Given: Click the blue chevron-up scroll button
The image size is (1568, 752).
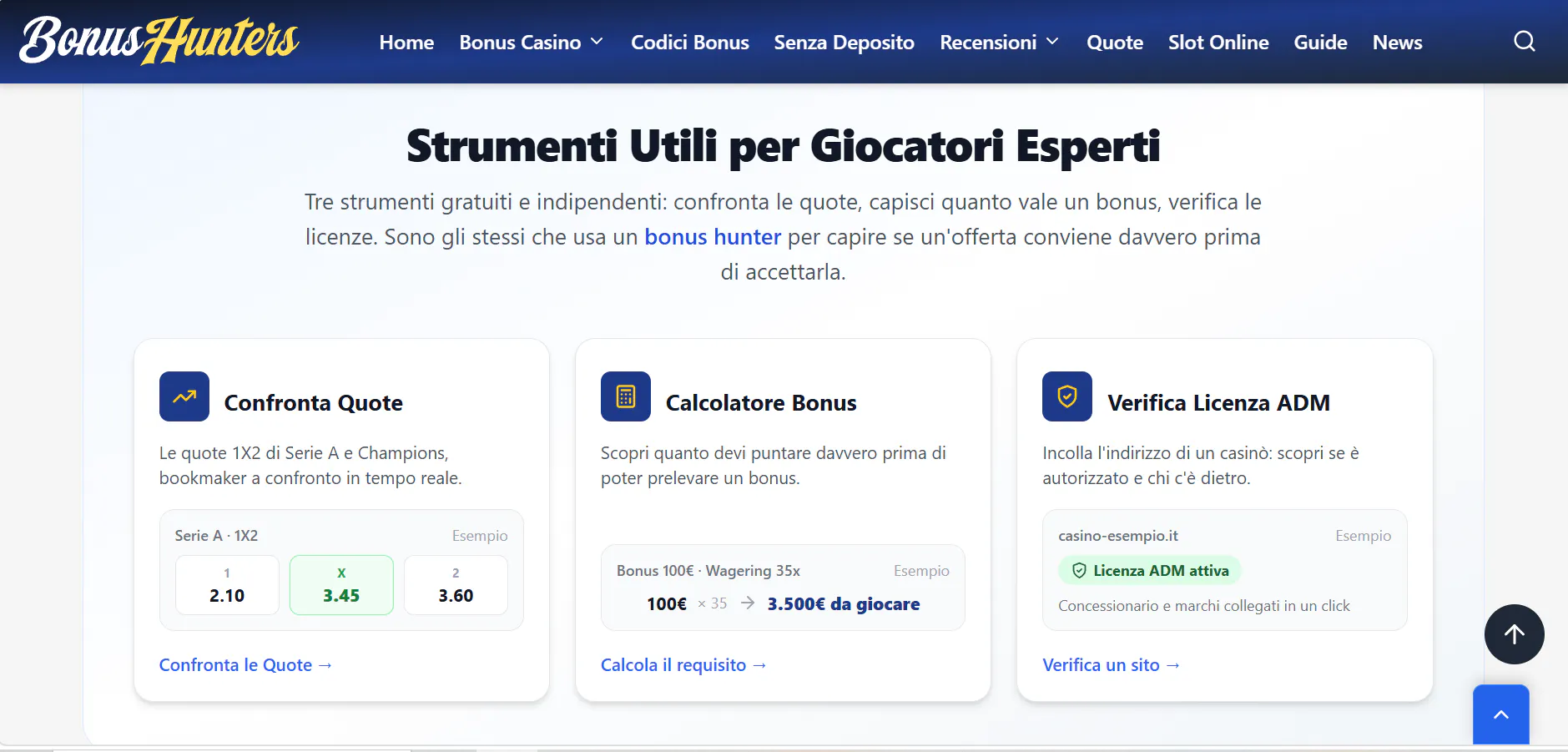Looking at the screenshot, I should (1500, 714).
